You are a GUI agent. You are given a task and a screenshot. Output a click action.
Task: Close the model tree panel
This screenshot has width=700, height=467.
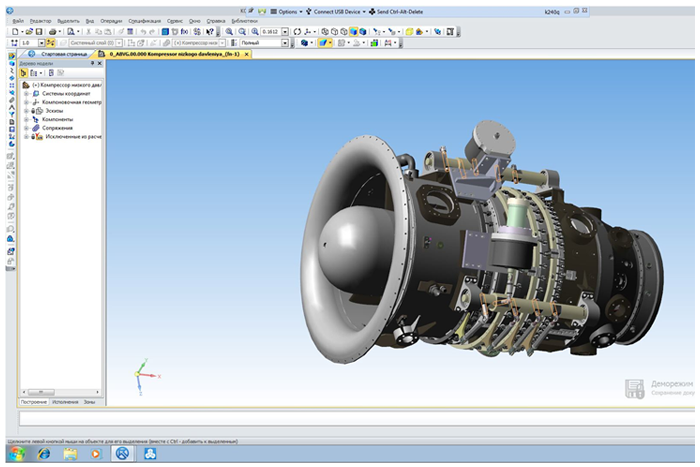pos(100,63)
